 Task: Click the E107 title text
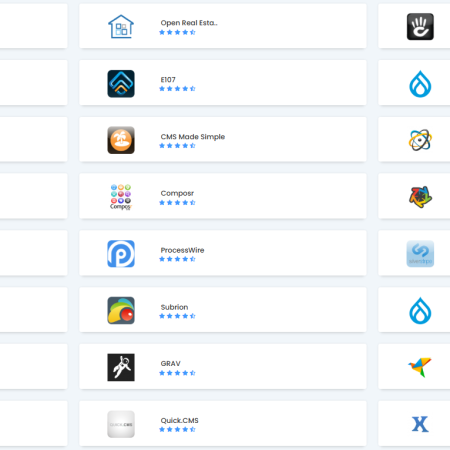coord(168,80)
